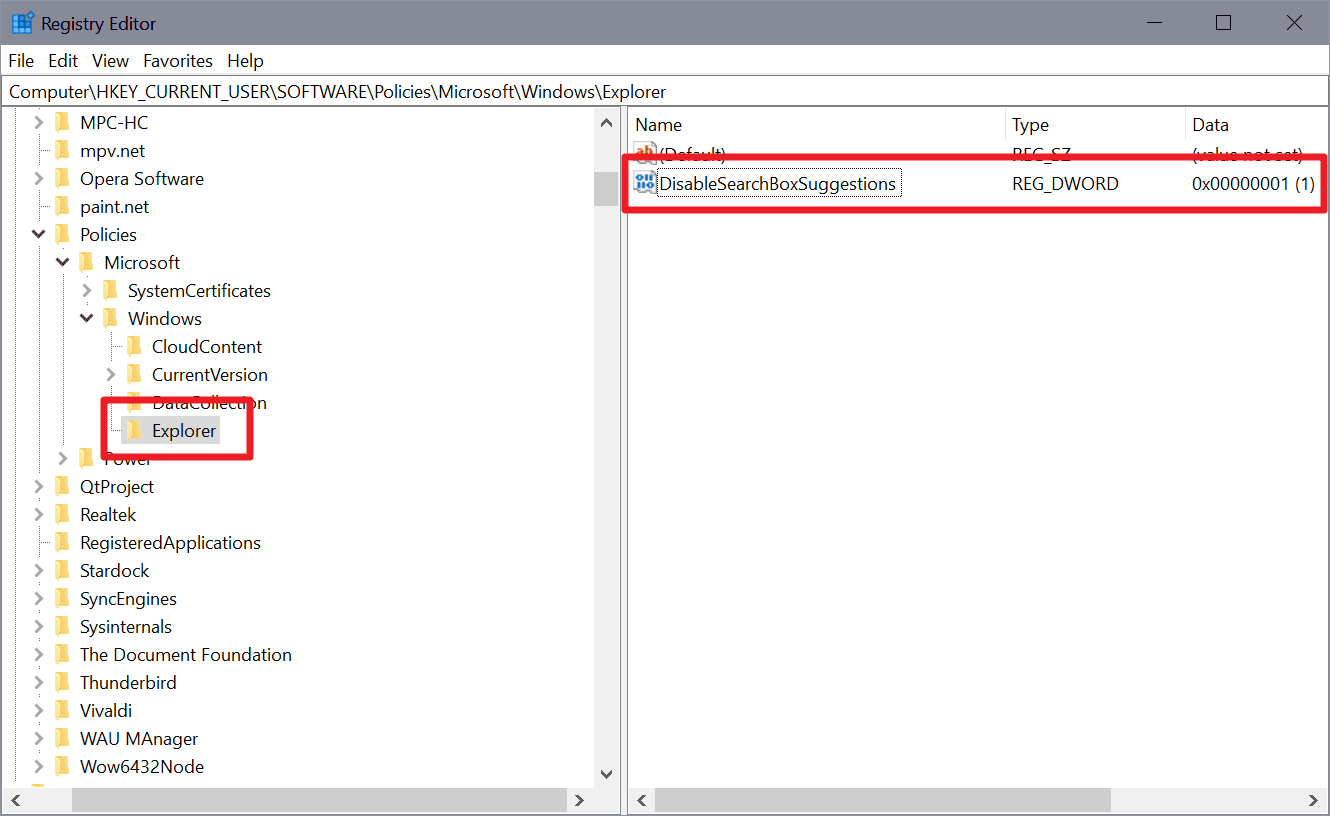Click the Policies folder icon

(x=63, y=235)
